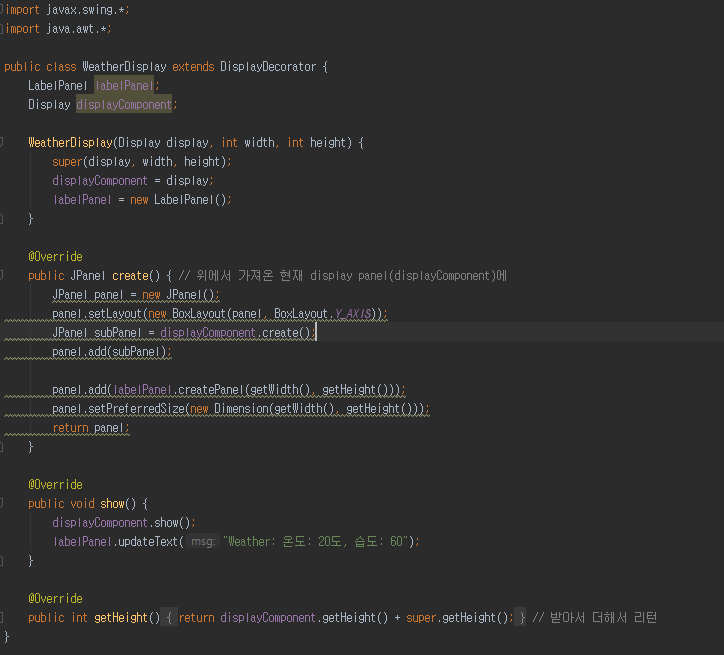
Task: Click 'super.getHeight()' in return statement
Action: 457,618
